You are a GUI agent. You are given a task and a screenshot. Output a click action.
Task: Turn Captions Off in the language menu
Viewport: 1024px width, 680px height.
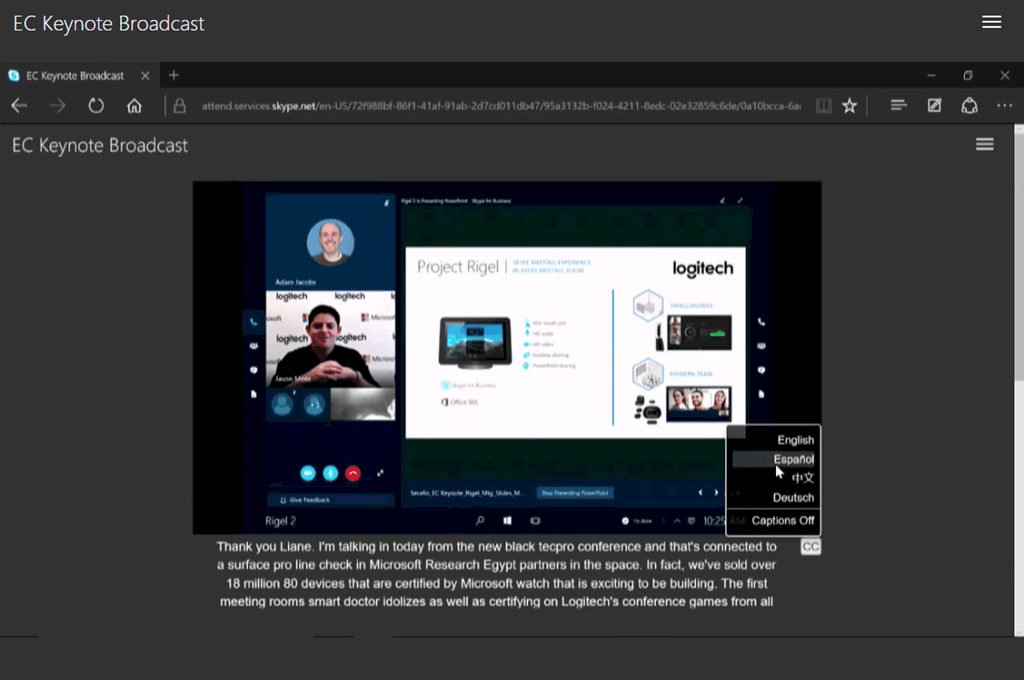(x=782, y=520)
